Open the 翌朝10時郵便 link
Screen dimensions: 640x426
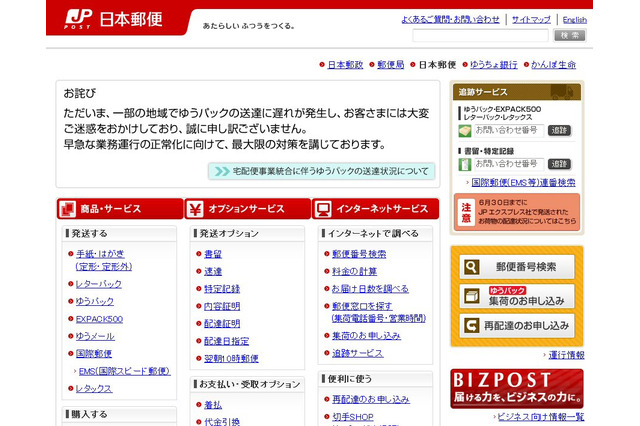coord(231,359)
